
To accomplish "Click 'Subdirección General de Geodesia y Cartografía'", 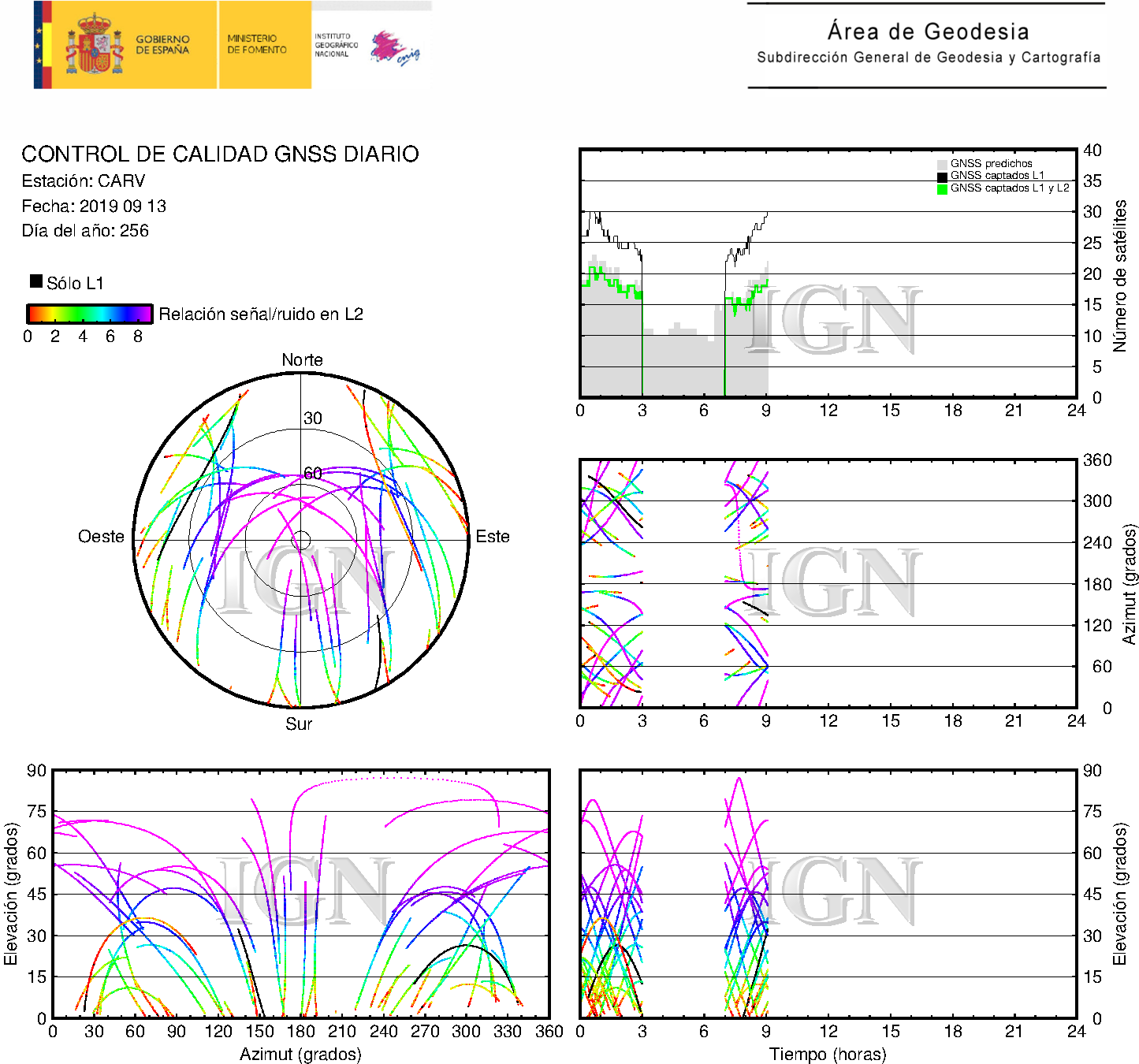I will click(929, 58).
